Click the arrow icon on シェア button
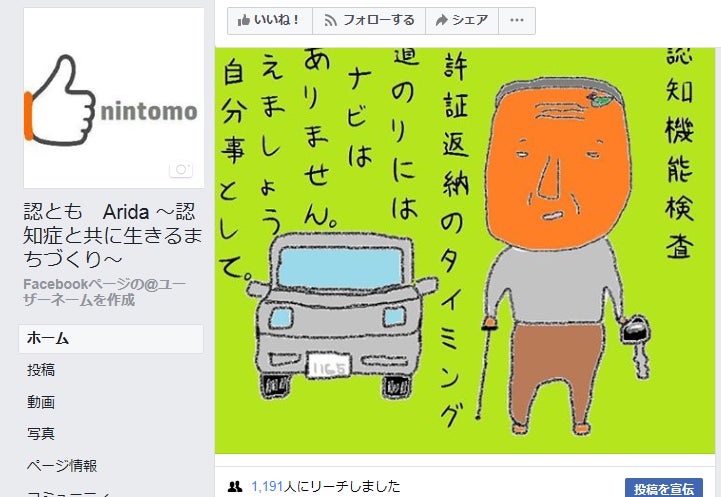The width and height of the screenshot is (721, 497). [x=441, y=20]
